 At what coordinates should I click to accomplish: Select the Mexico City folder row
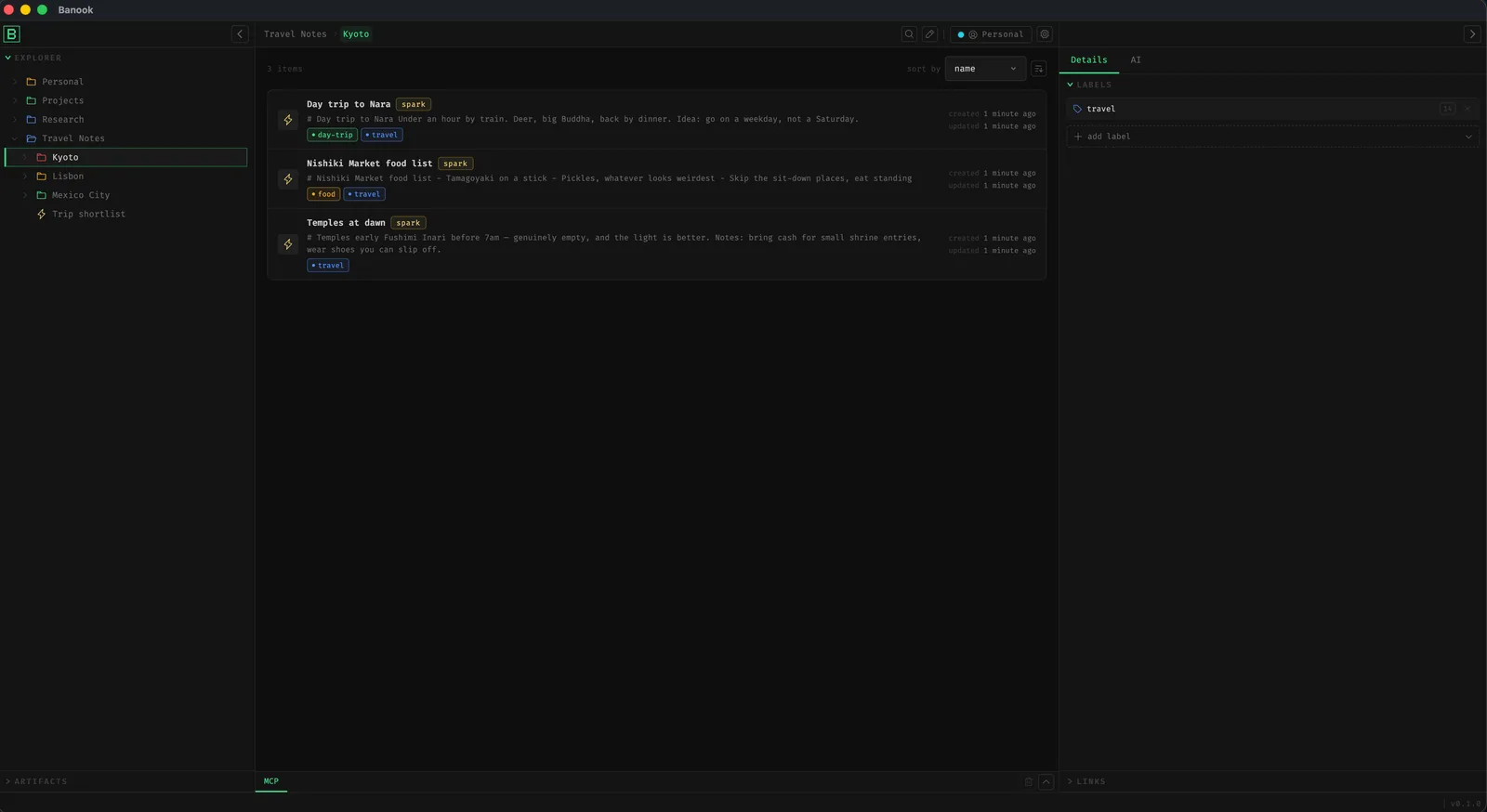tap(126, 195)
